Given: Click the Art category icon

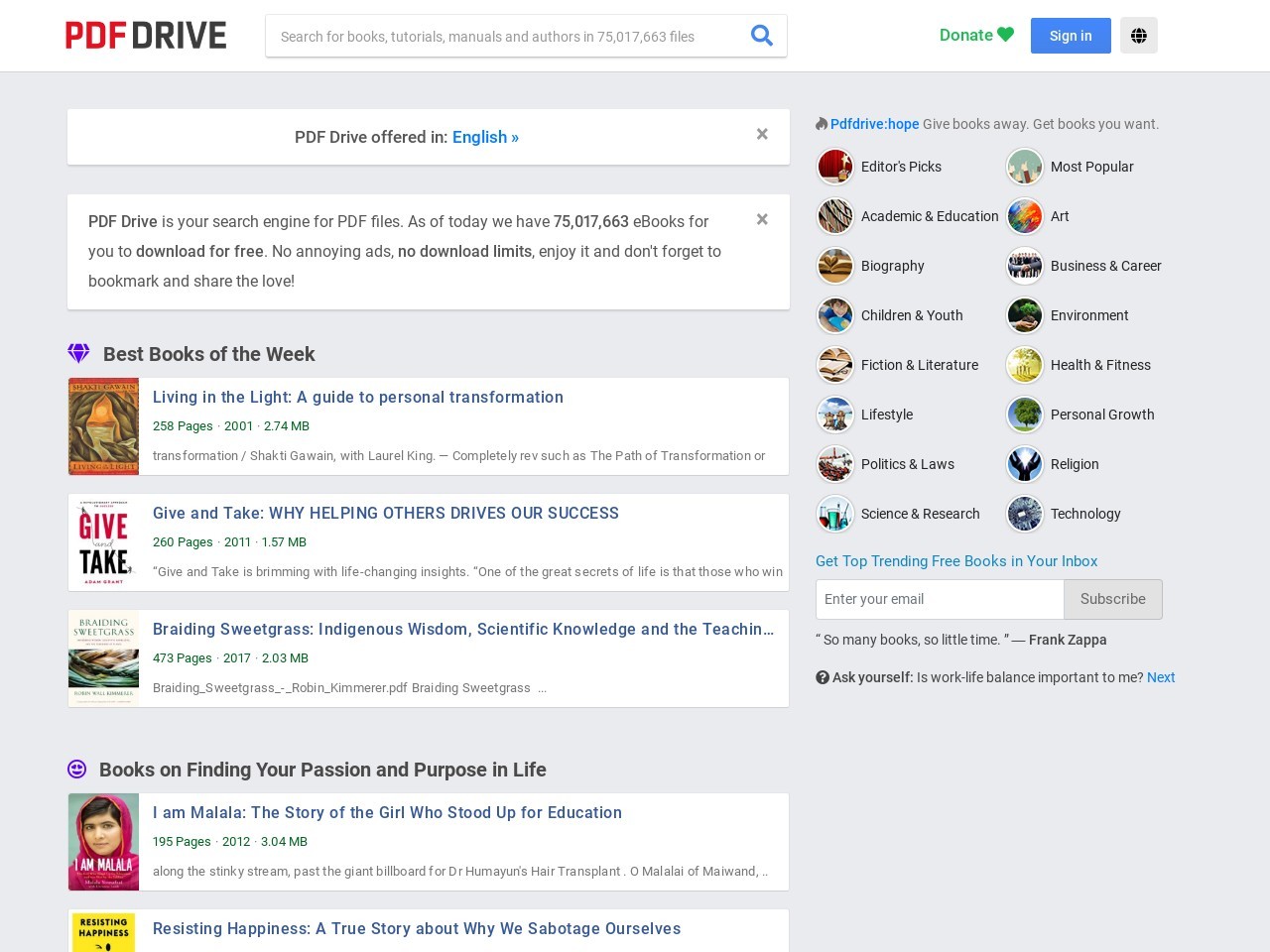Looking at the screenshot, I should (x=1025, y=216).
